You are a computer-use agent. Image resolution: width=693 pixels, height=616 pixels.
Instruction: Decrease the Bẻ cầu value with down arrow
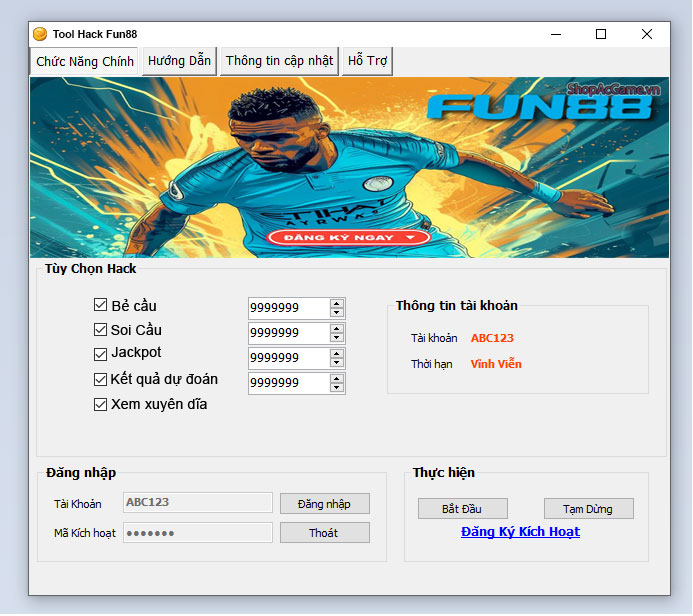(337, 312)
